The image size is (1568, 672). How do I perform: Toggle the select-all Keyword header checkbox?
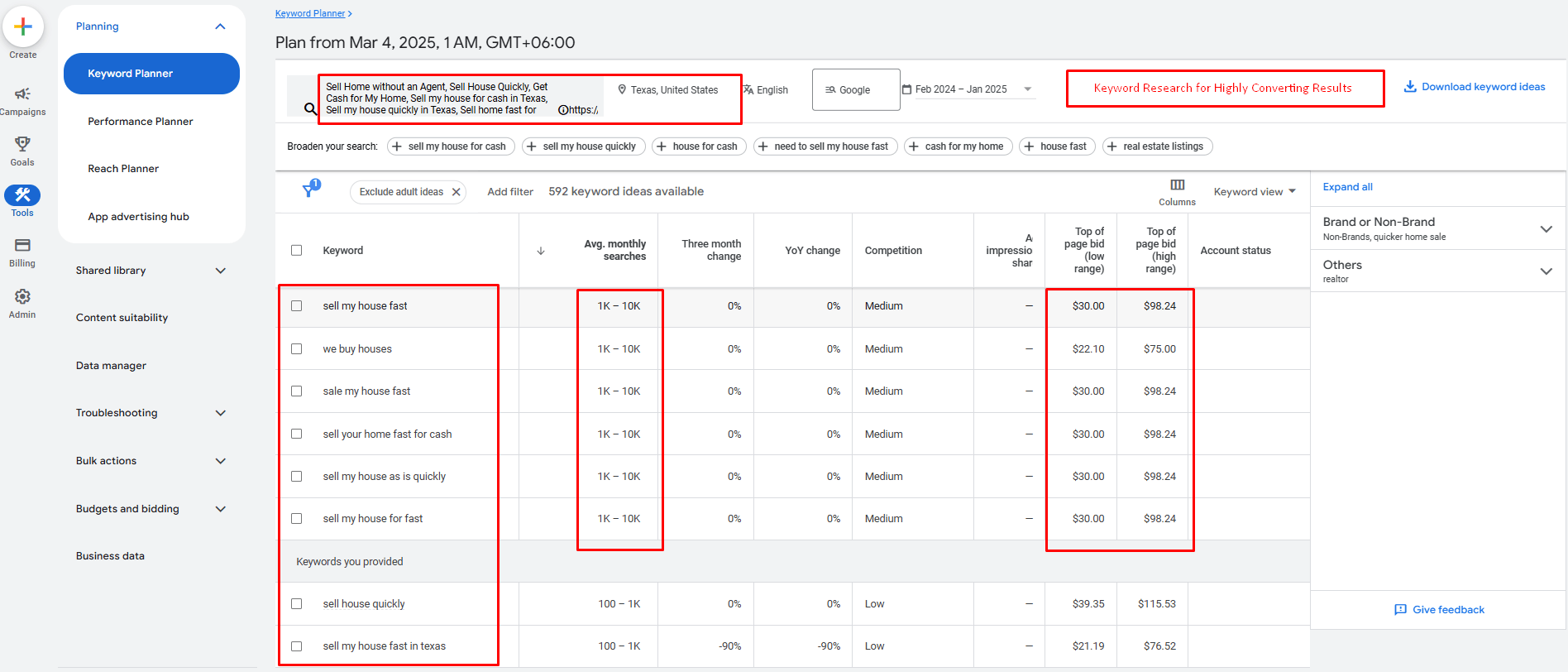point(297,251)
